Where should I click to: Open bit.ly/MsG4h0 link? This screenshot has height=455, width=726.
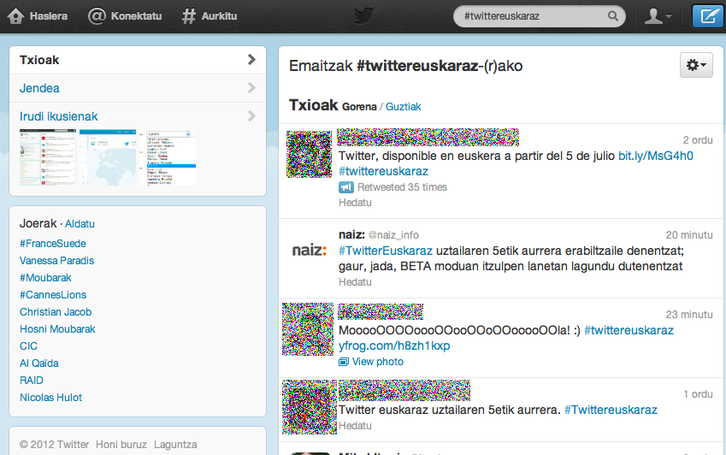click(656, 156)
